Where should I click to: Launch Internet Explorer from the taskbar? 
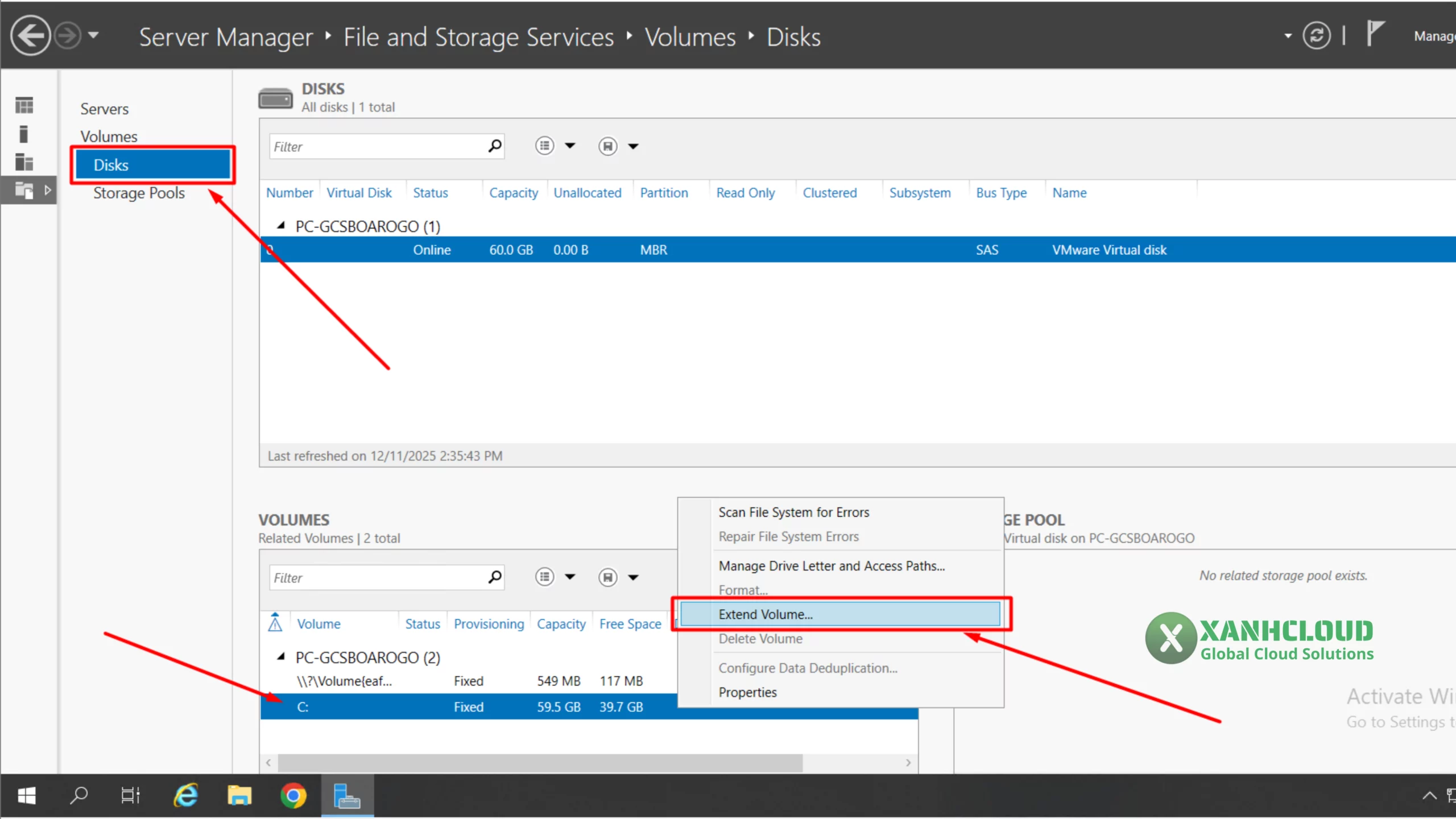(x=185, y=795)
